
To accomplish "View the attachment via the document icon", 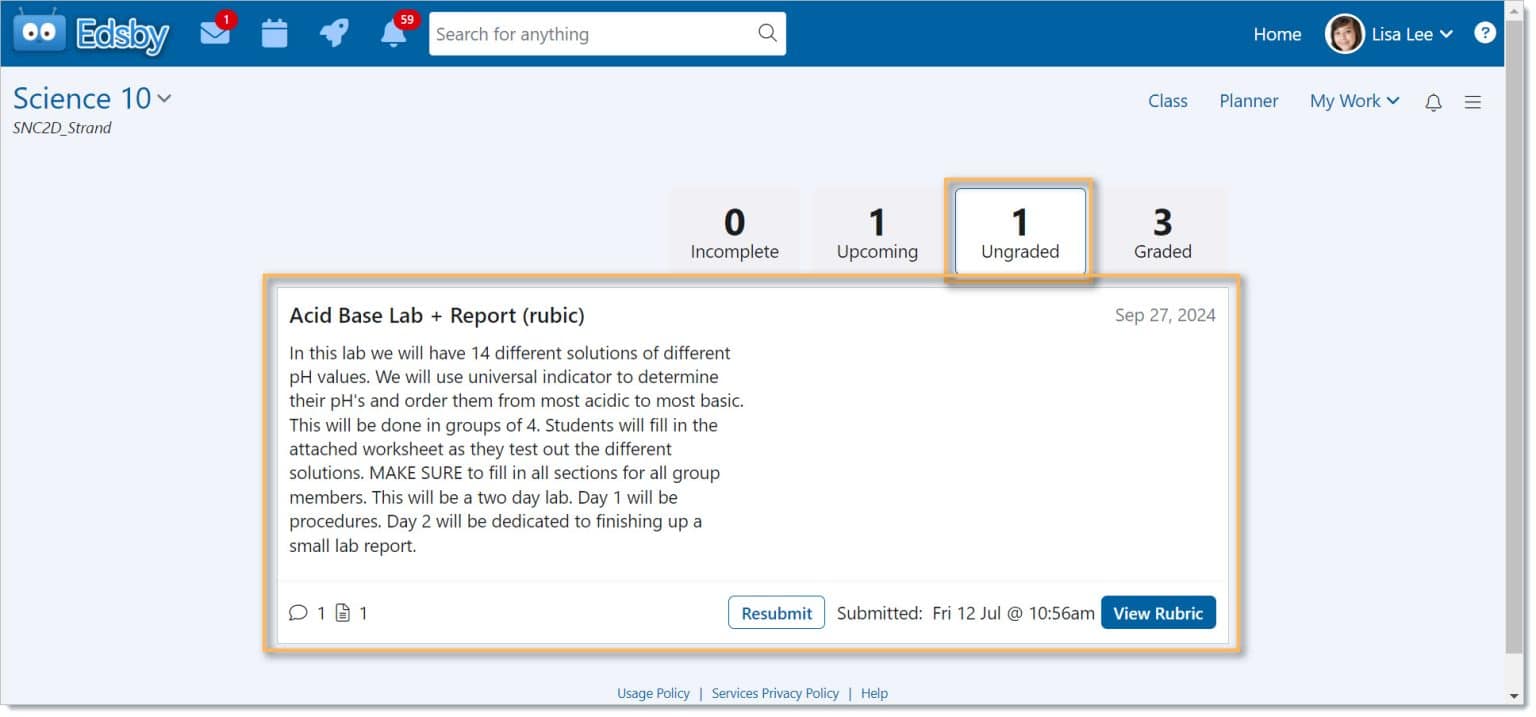I will point(345,612).
